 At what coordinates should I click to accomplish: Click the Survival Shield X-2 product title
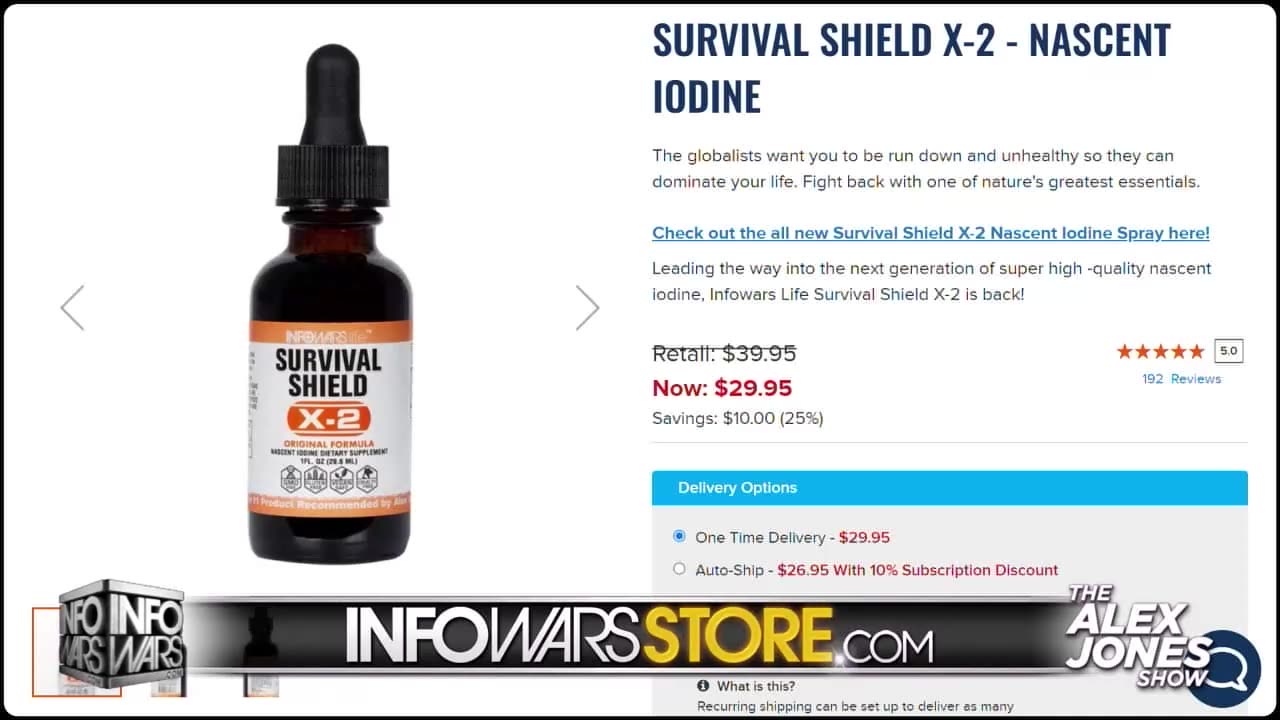[911, 68]
